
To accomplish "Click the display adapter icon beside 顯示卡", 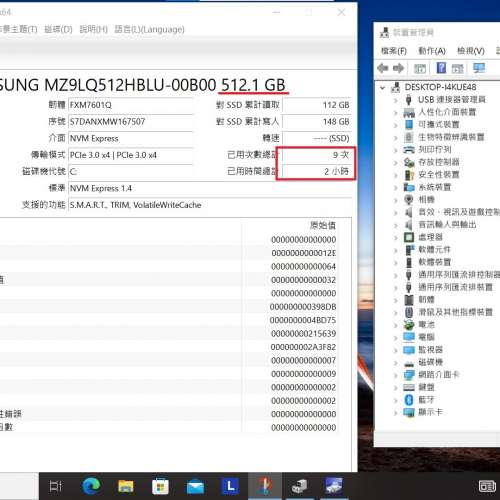I will point(409,412).
